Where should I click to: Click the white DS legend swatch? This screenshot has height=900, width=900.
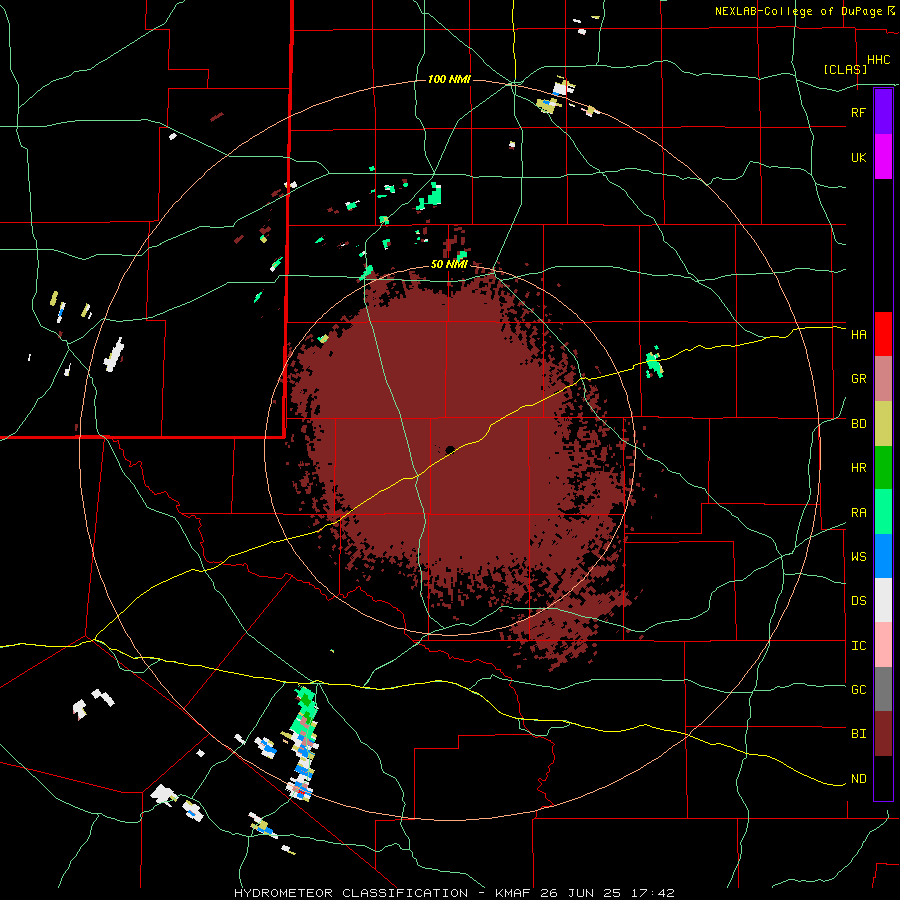(x=883, y=600)
